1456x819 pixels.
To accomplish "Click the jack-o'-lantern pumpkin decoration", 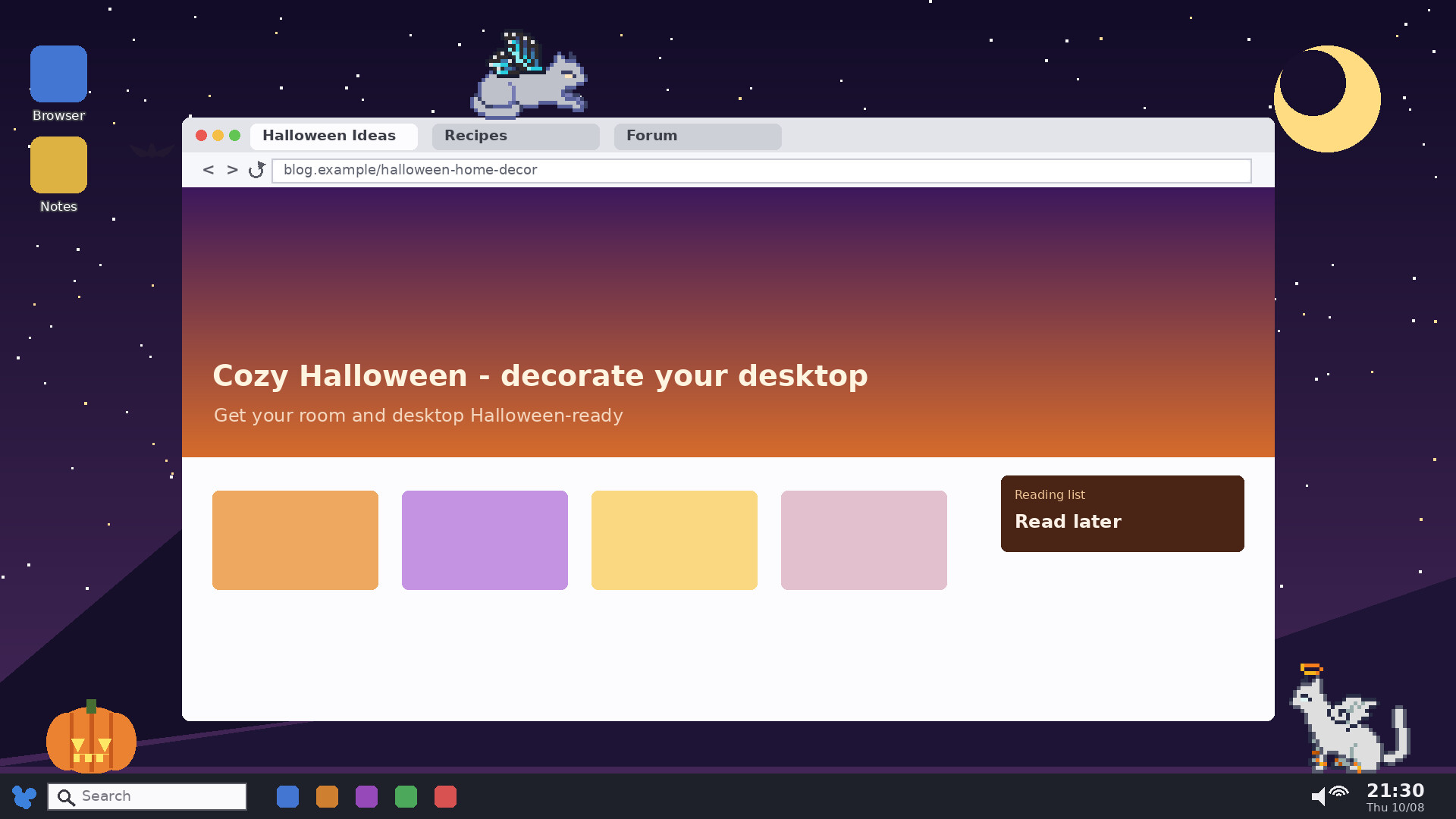I will tap(91, 736).
